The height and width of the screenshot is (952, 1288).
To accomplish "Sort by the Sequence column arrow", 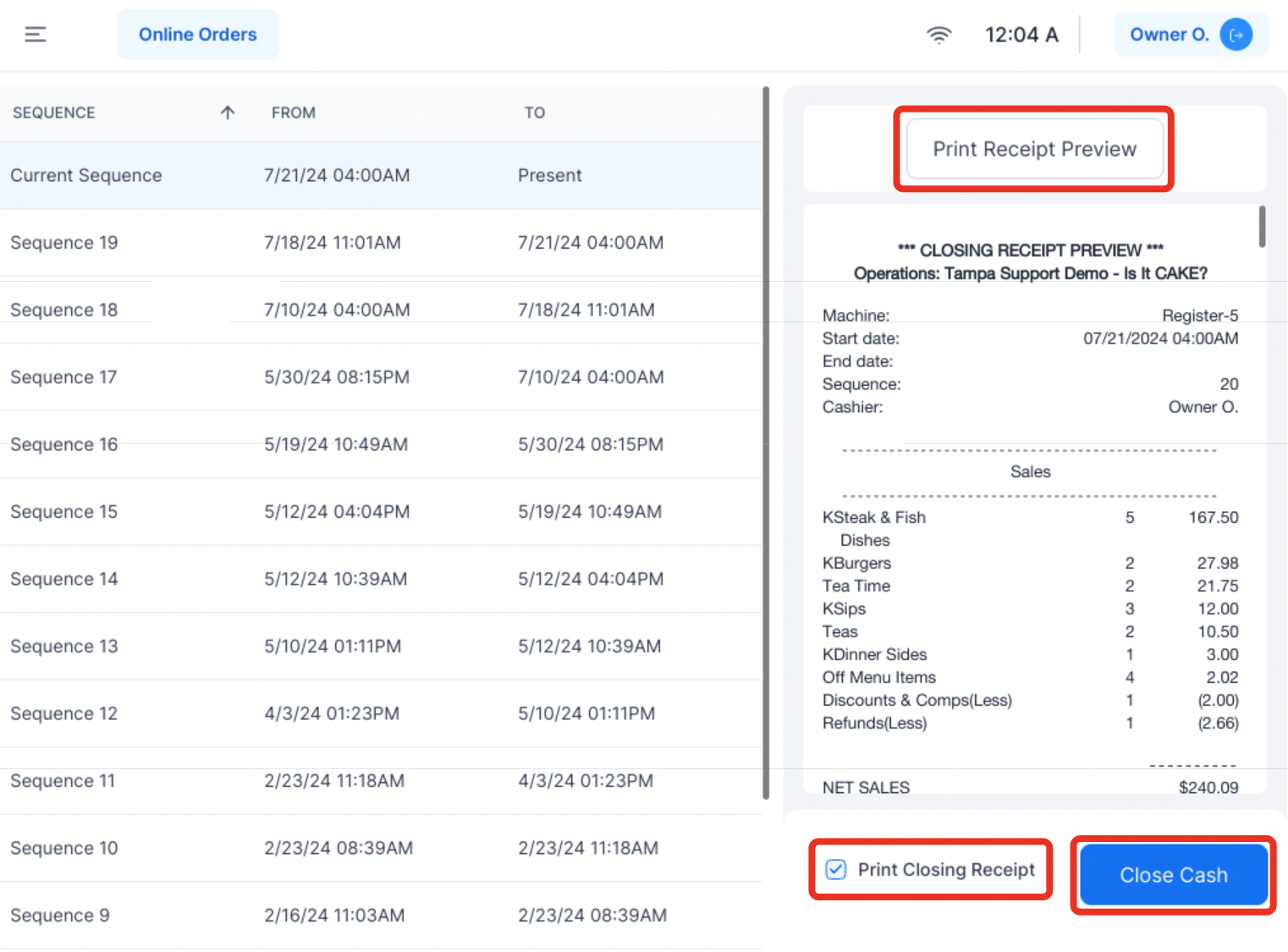I will [228, 113].
